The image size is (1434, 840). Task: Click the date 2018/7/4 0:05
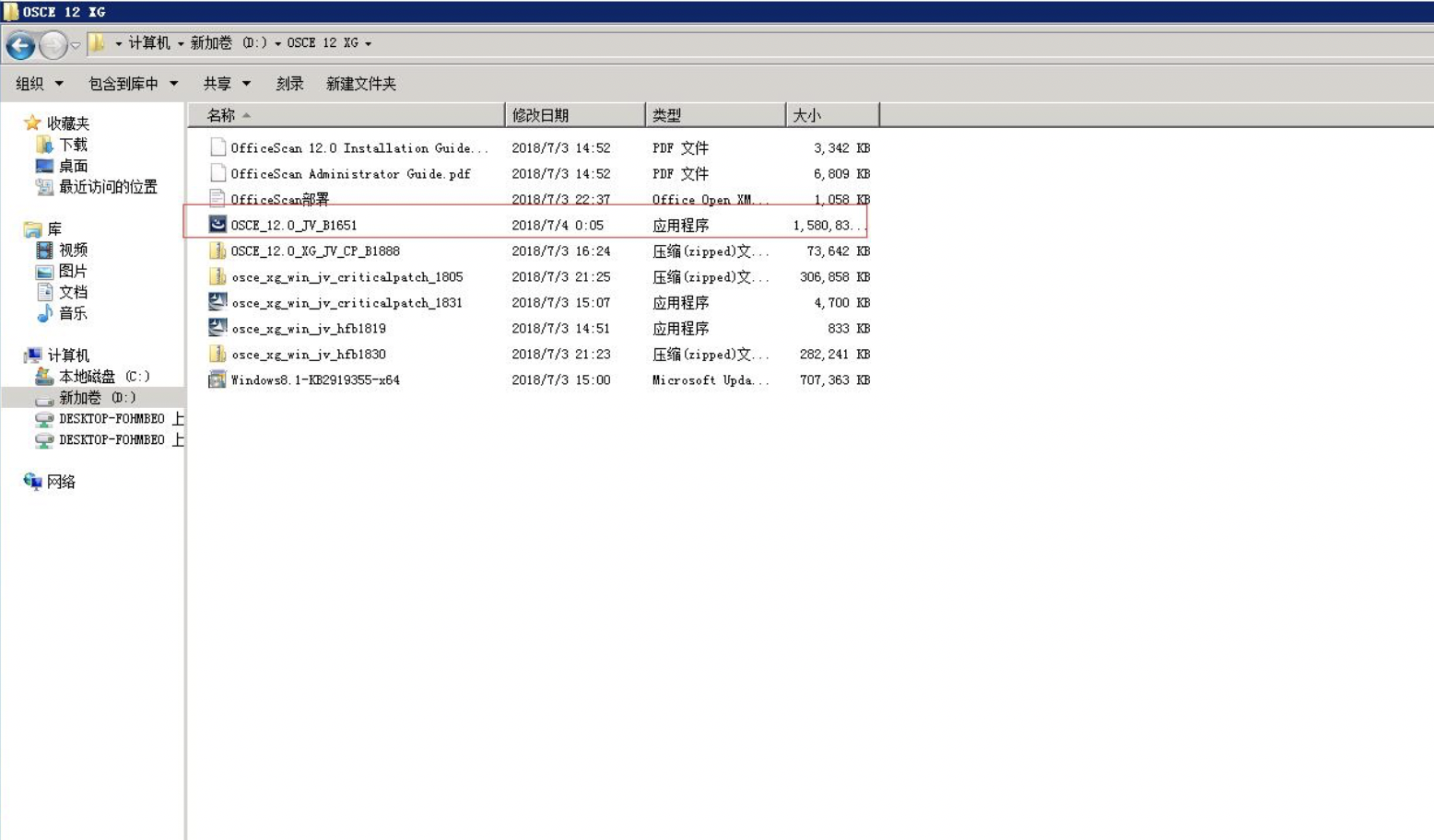(558, 225)
